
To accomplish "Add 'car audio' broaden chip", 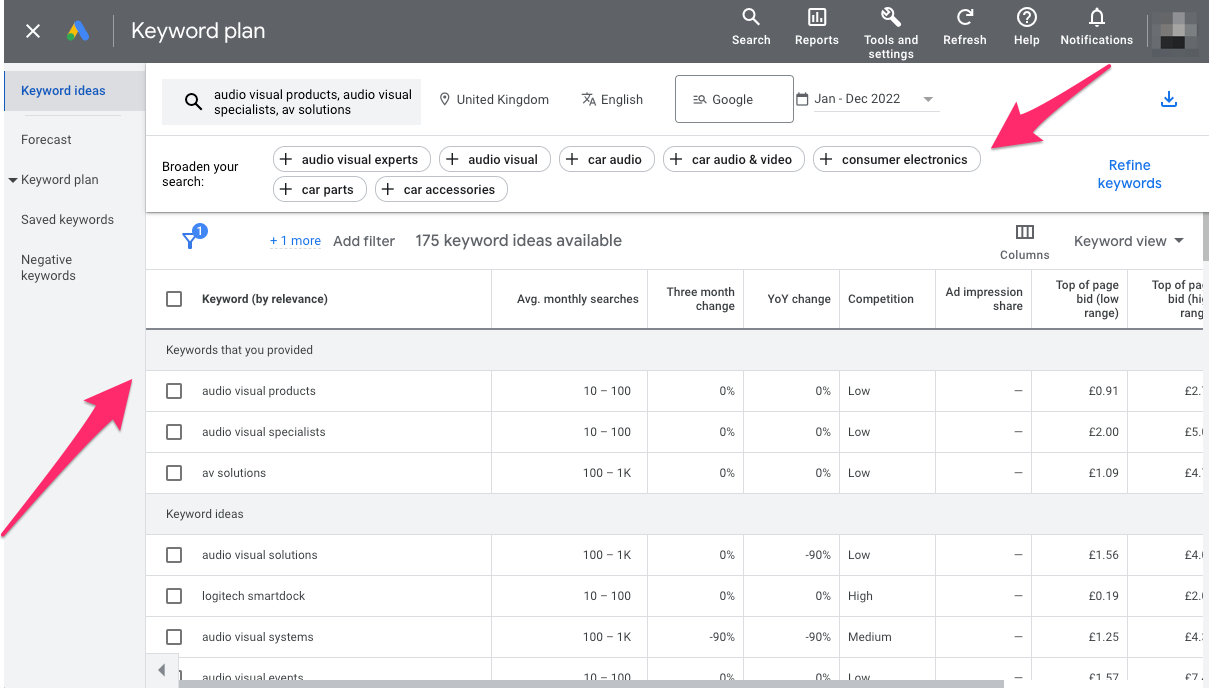I will tap(607, 159).
